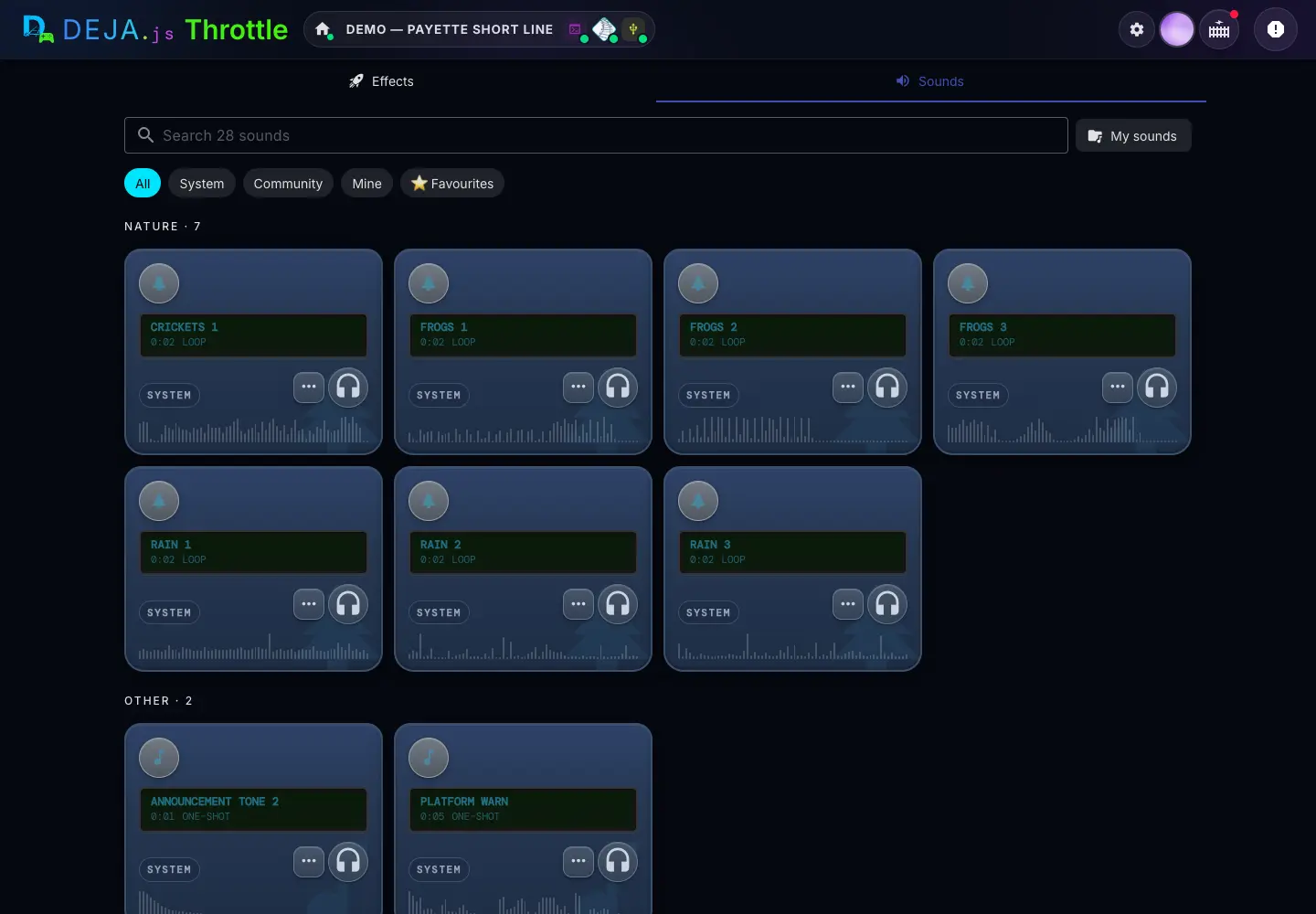This screenshot has width=1316, height=914.
Task: Focus the Search 28 sounds field
Action: tap(596, 135)
